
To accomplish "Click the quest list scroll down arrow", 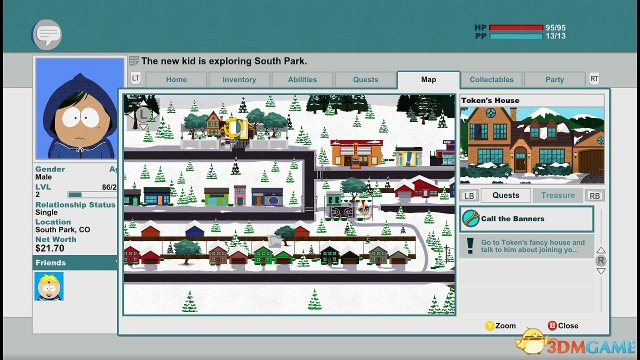I will [601, 271].
